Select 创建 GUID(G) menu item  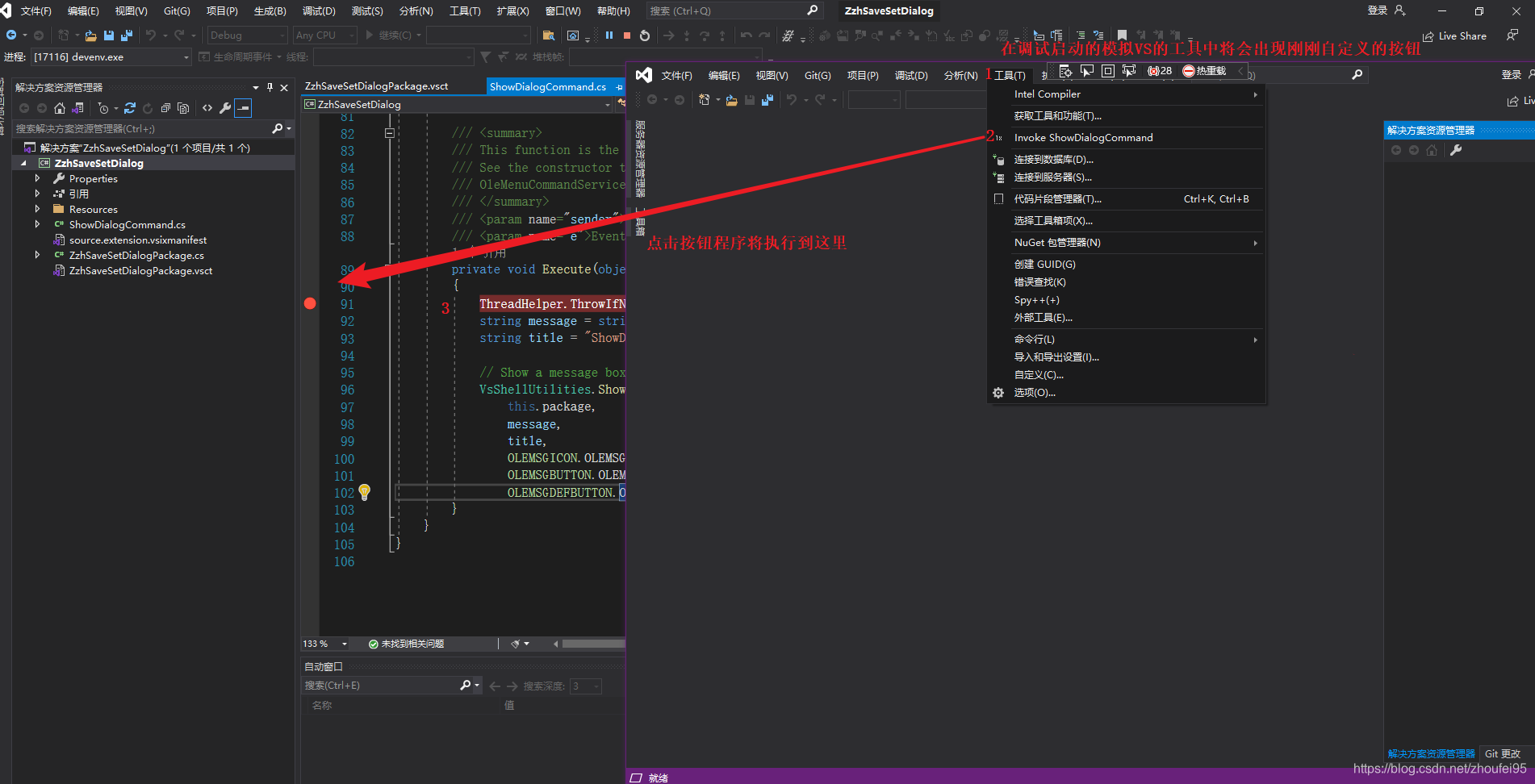coord(1127,265)
